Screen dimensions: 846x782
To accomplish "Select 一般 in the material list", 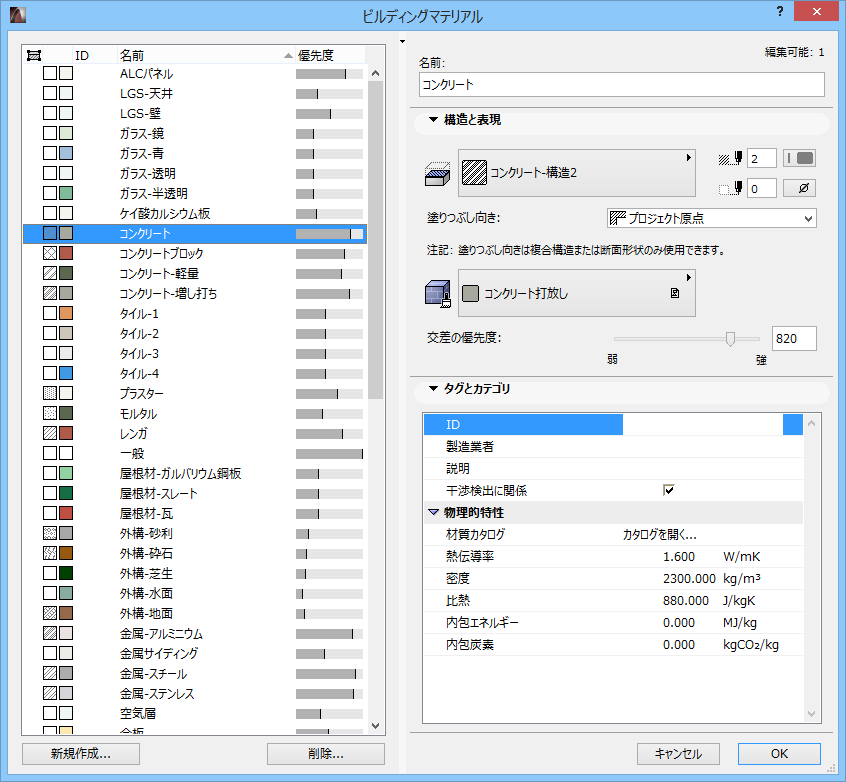I will [x=195, y=453].
